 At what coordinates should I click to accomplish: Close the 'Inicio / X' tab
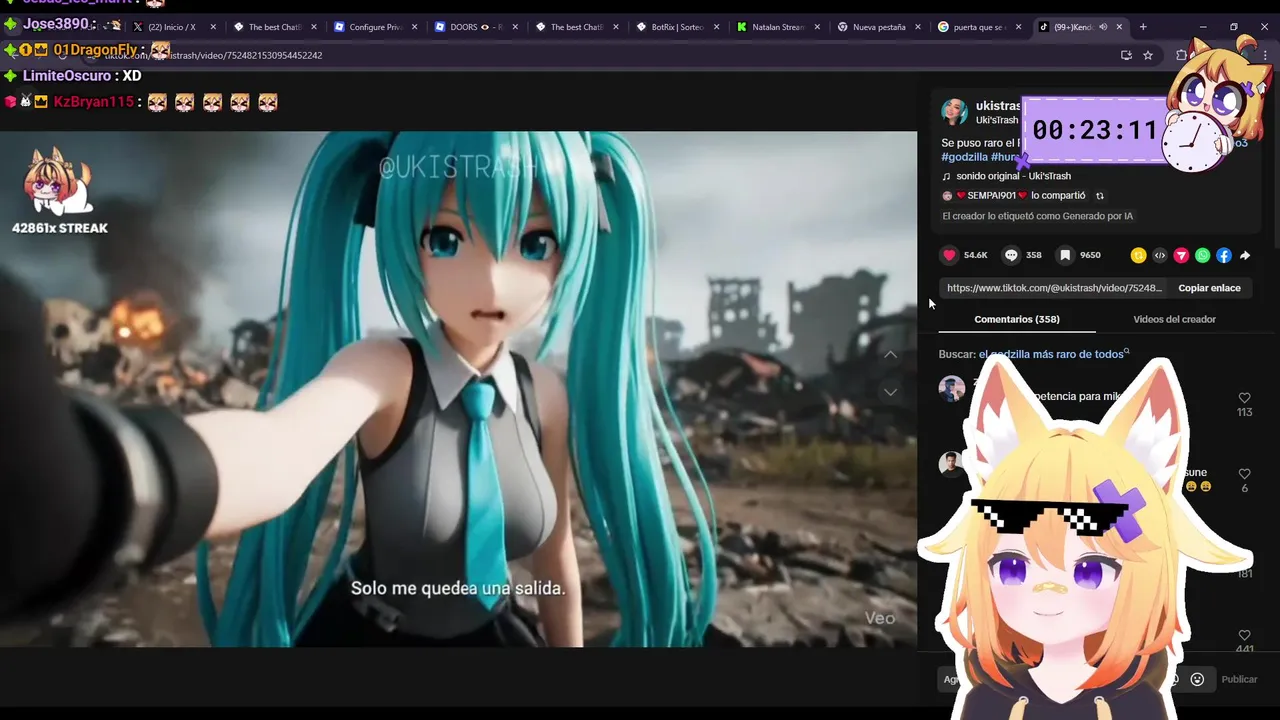click(x=213, y=27)
